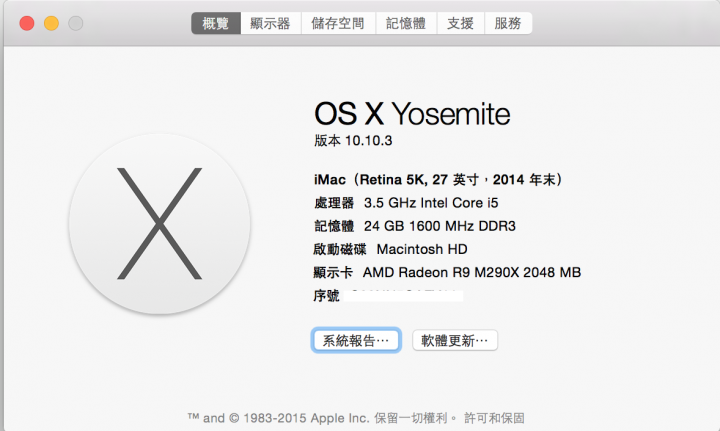The width and height of the screenshot is (720, 431).
Task: Click the OS X Yosemite title text
Action: (x=412, y=113)
